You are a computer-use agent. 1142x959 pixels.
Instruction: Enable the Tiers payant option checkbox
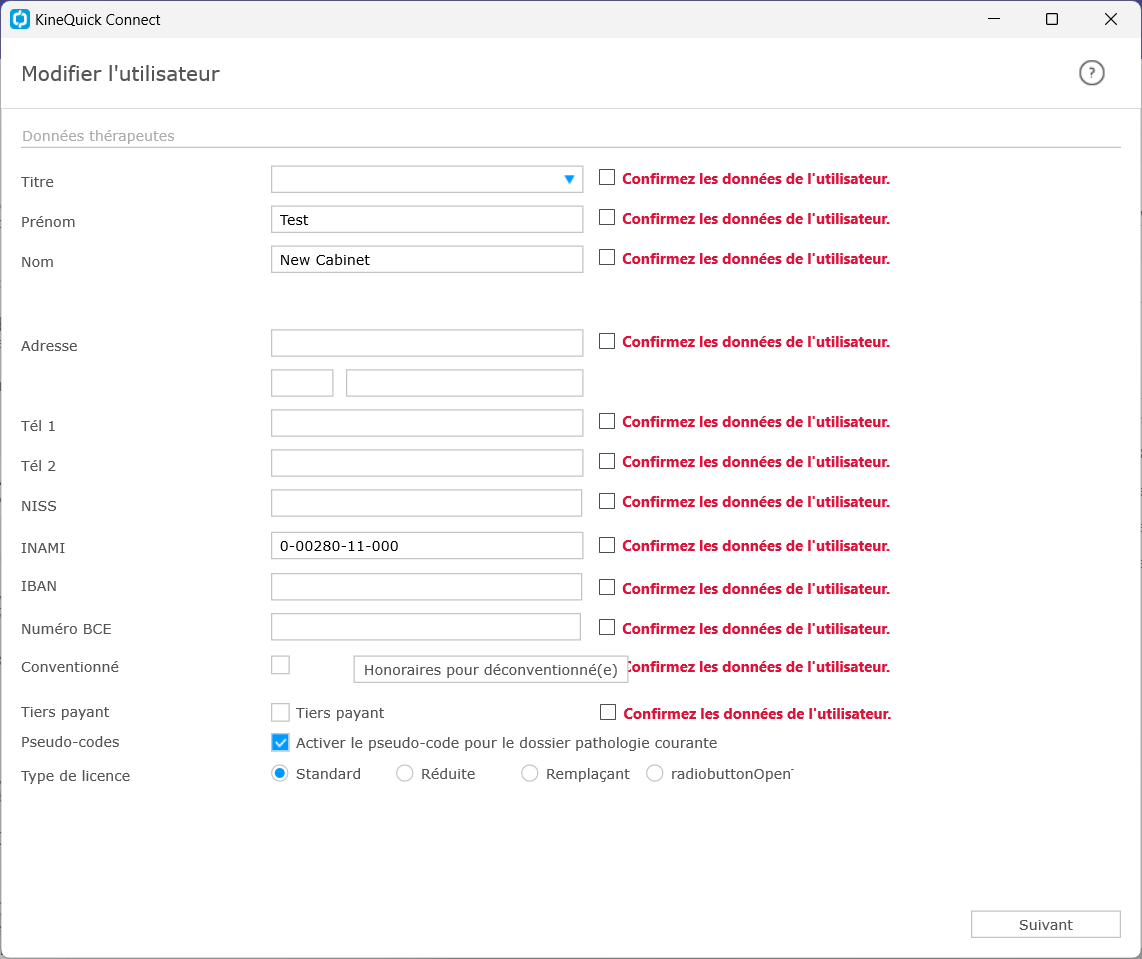[280, 712]
